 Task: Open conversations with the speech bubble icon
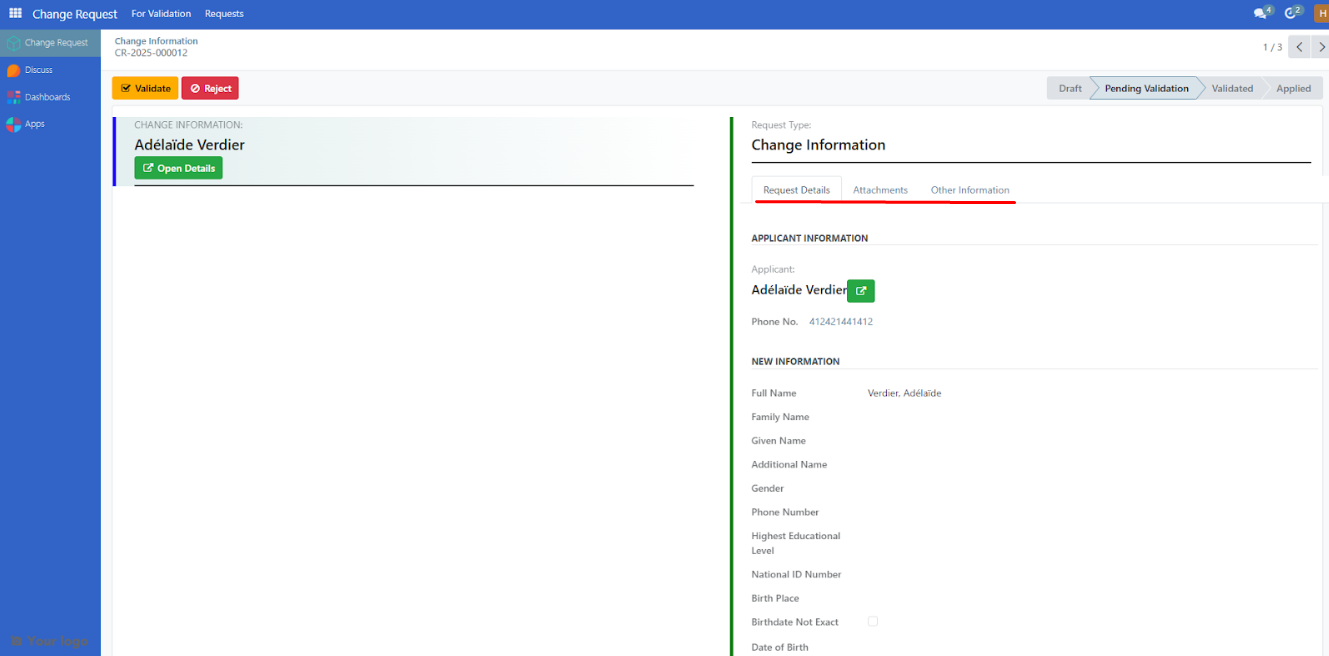point(1259,13)
